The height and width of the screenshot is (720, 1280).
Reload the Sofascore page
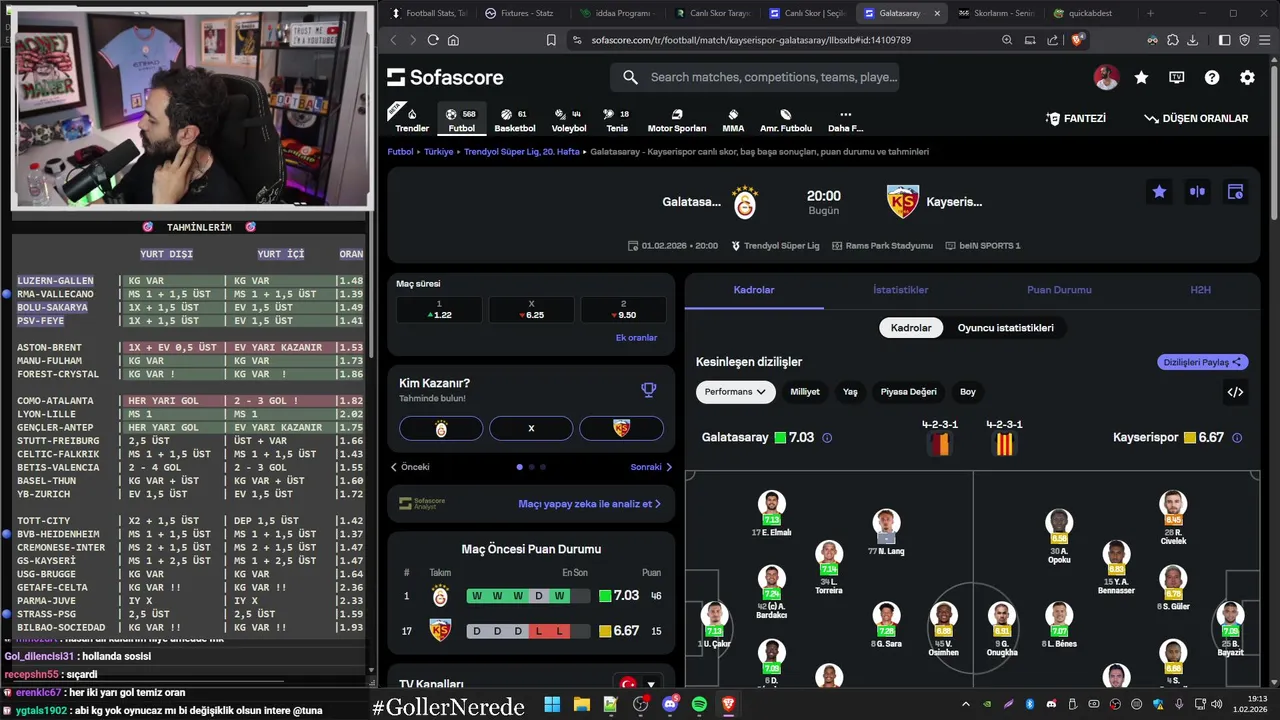(432, 40)
